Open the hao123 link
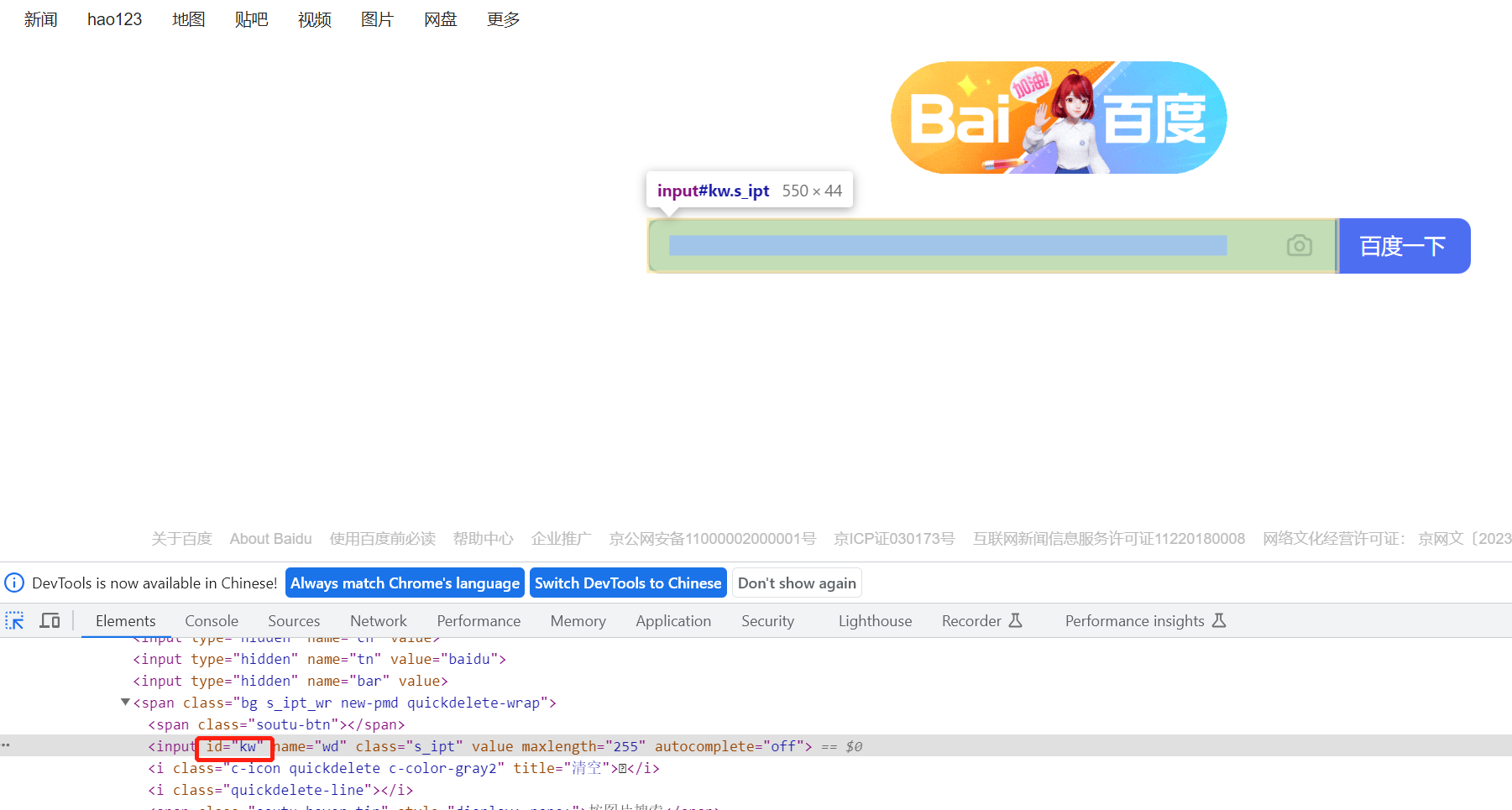 114,19
